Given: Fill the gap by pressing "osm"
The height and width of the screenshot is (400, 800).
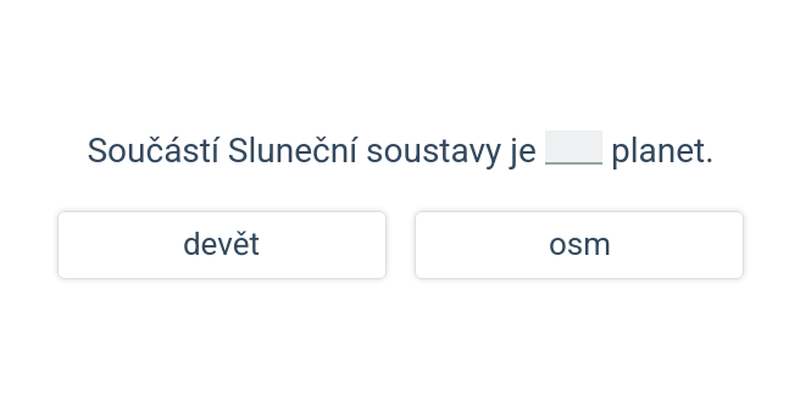Looking at the screenshot, I should (579, 245).
